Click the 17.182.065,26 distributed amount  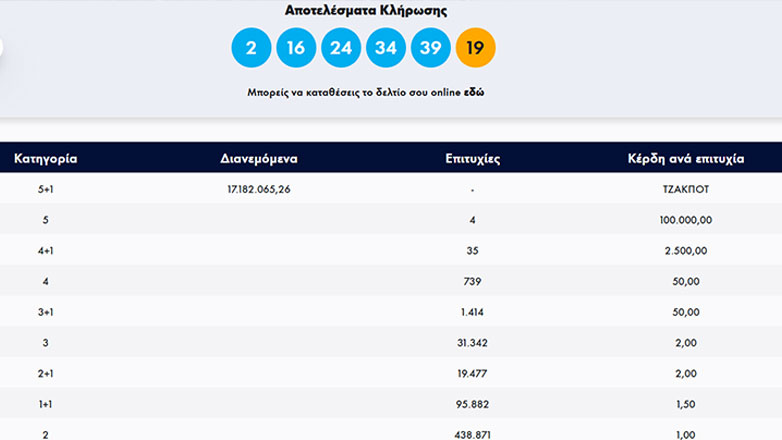pyautogui.click(x=258, y=188)
